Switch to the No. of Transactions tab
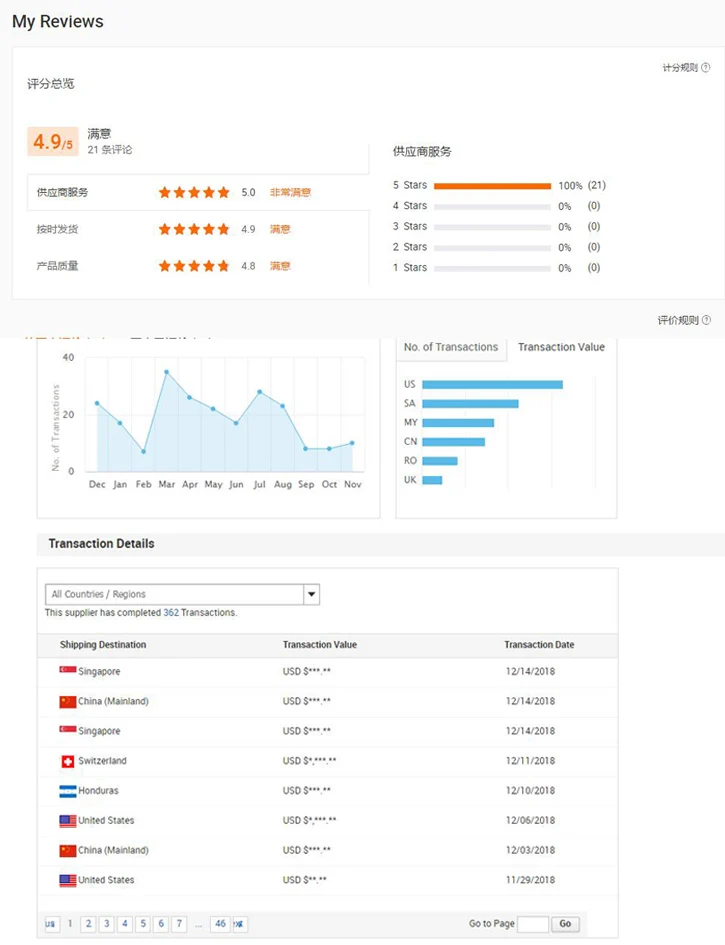Image resolution: width=725 pixels, height=945 pixels. [x=451, y=347]
